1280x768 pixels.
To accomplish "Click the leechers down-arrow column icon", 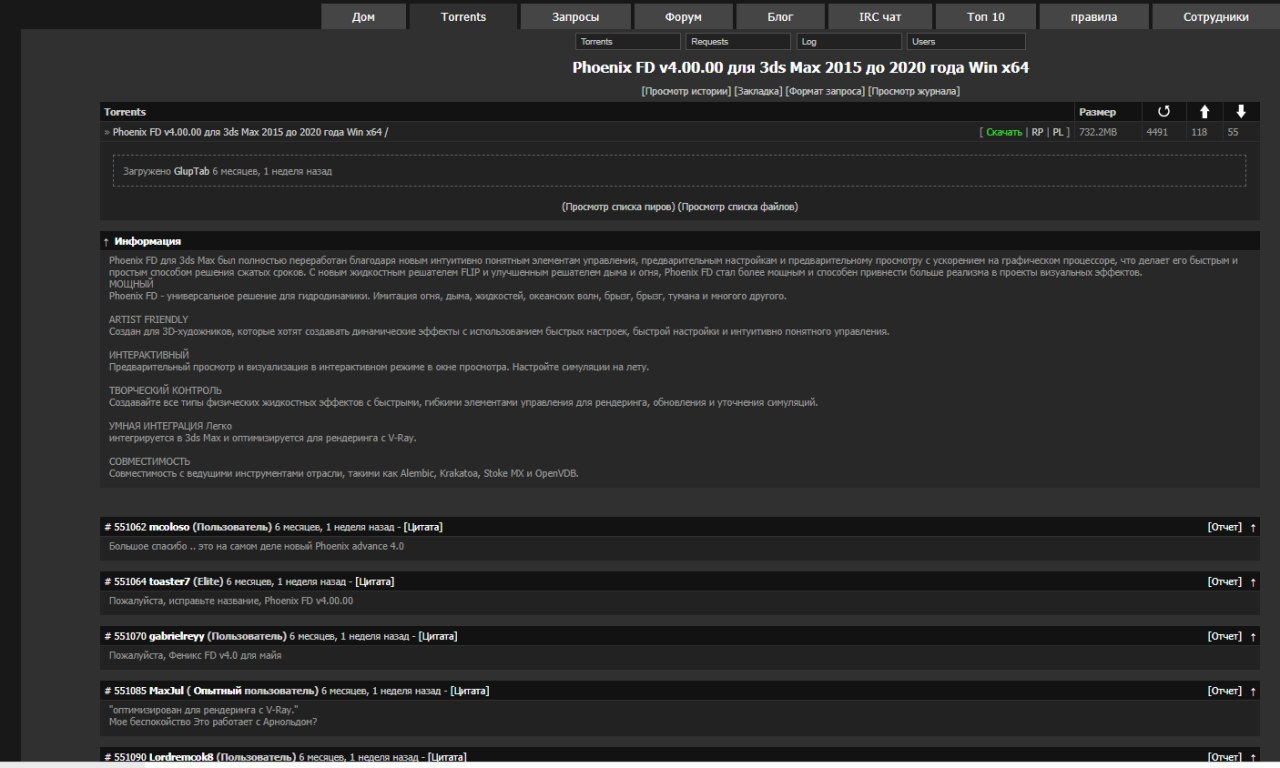I will point(1241,112).
